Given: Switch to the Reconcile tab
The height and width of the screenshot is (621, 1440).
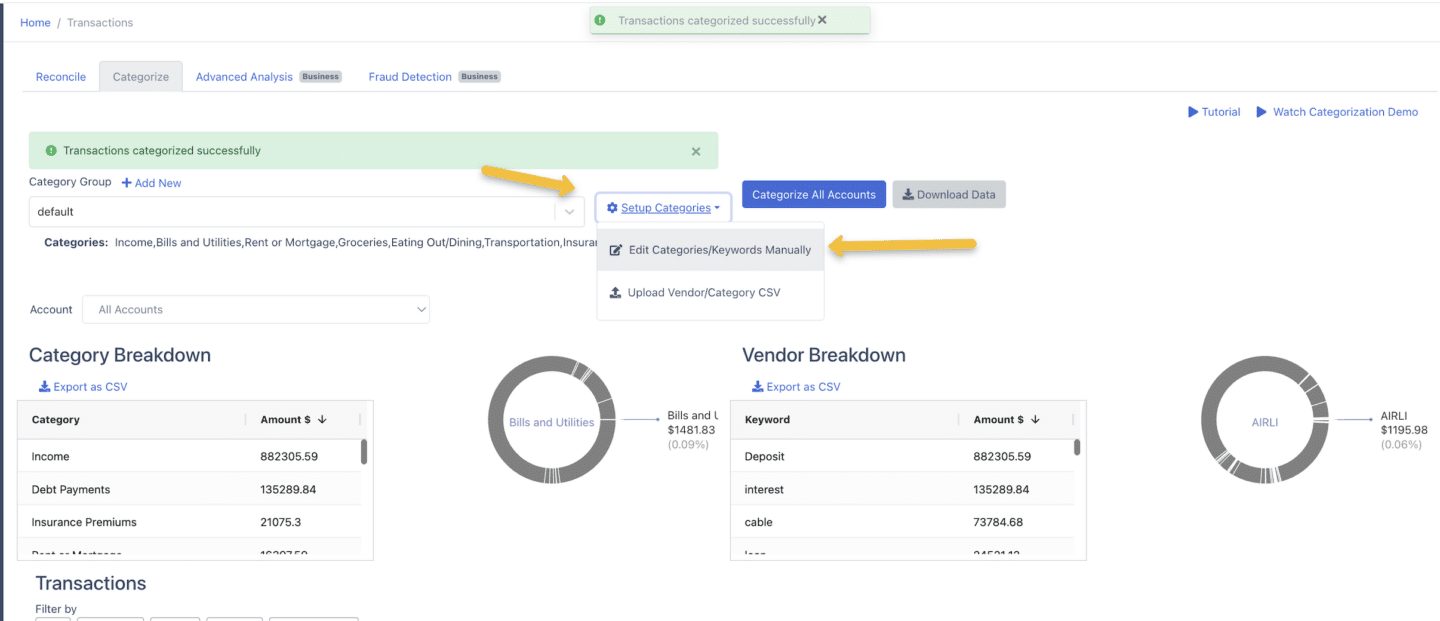Looking at the screenshot, I should click(x=60, y=76).
